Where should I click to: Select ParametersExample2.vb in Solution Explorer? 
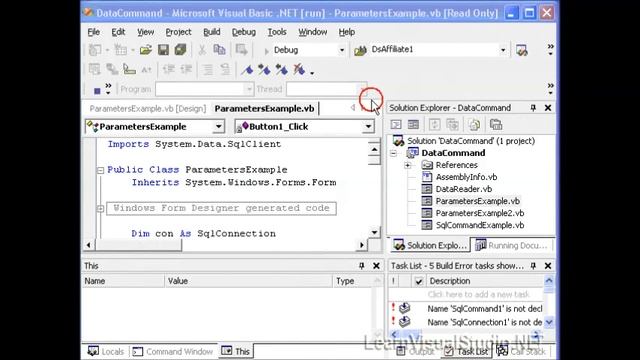pyautogui.click(x=480, y=213)
